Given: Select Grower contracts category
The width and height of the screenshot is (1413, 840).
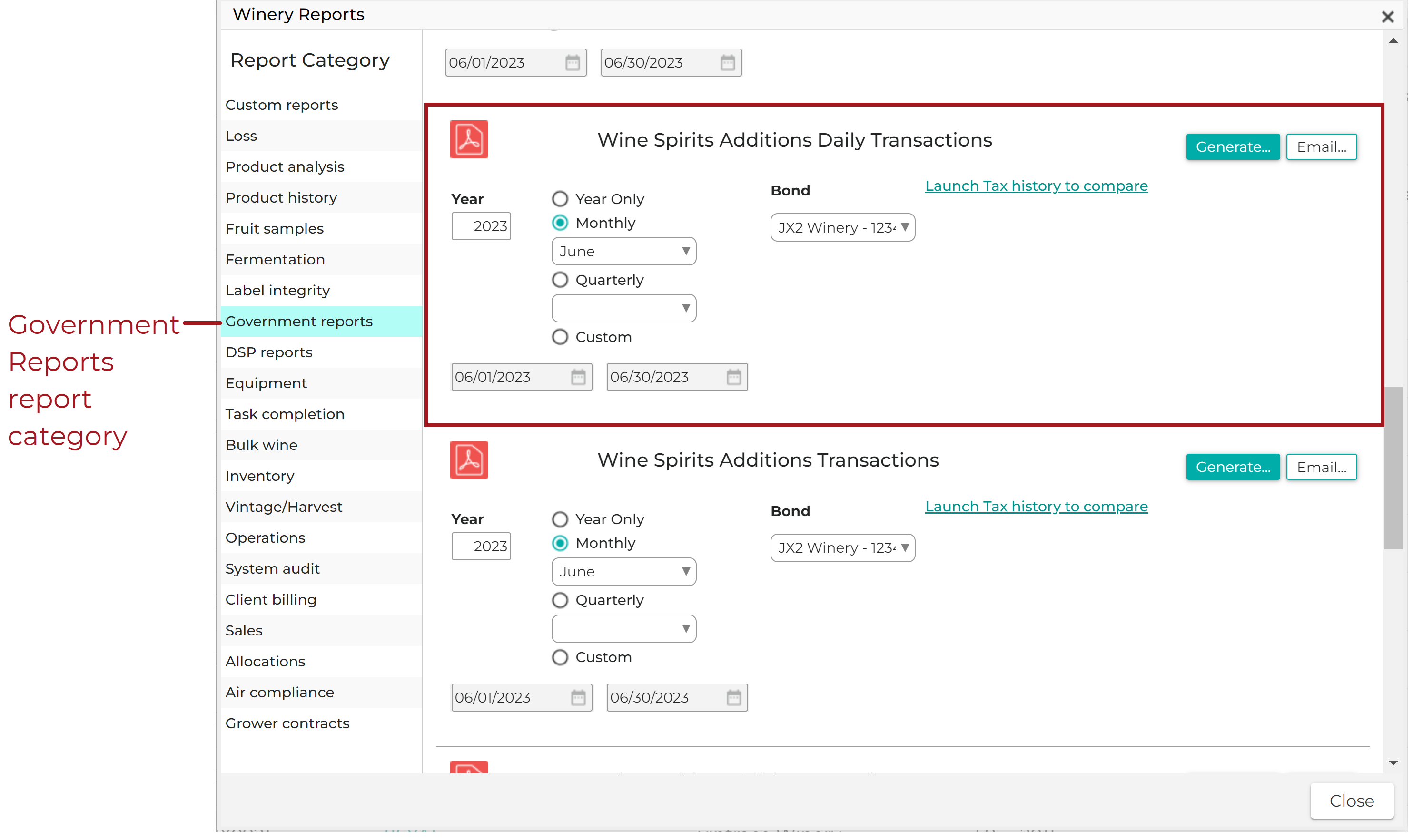Looking at the screenshot, I should point(321,723).
